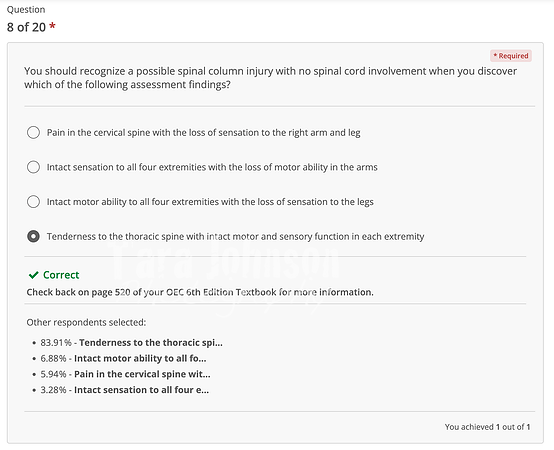The height and width of the screenshot is (450, 554).
Task: Click the question prompt about spinal column injury
Action: coord(270,78)
